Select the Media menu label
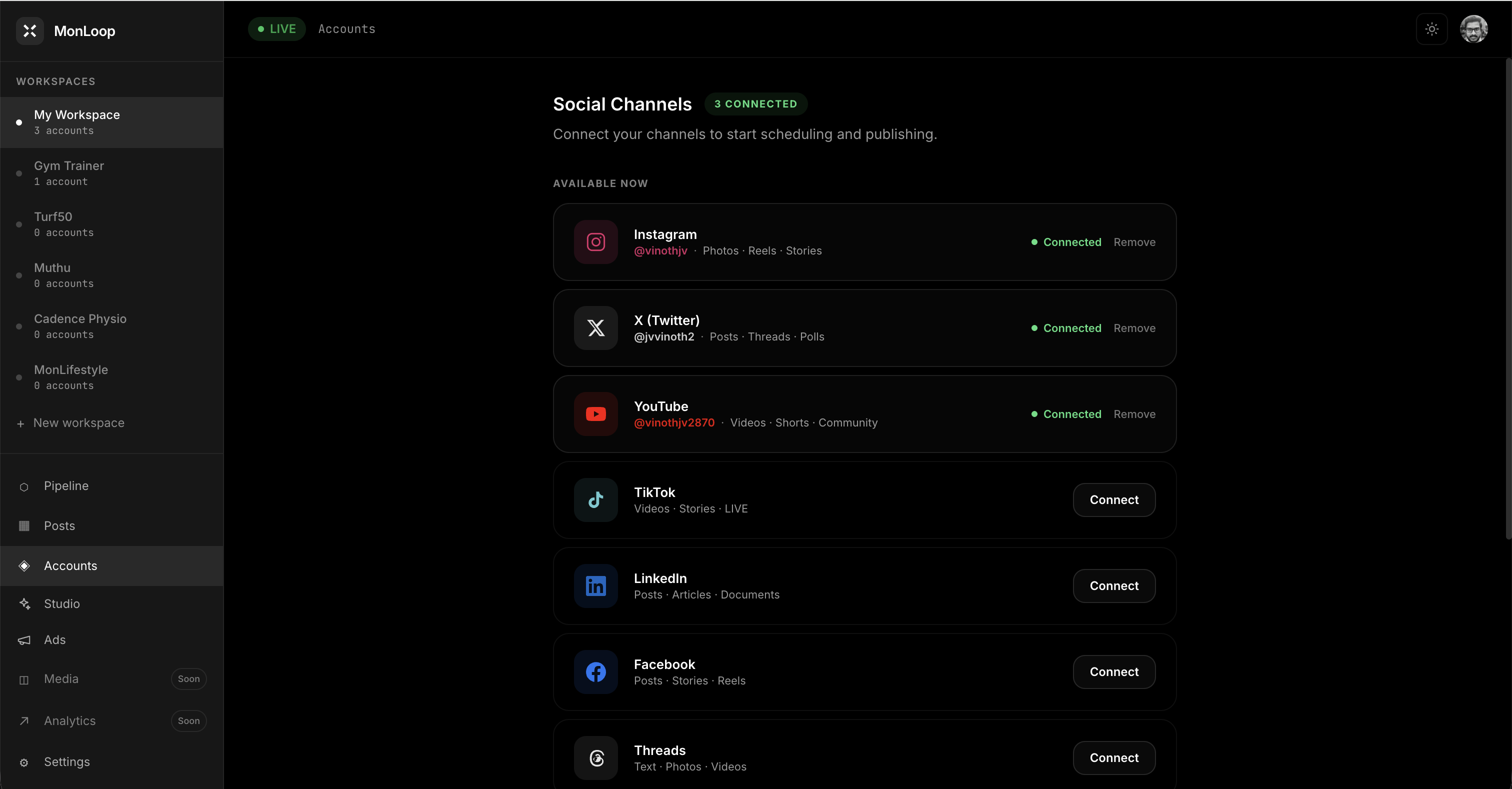 click(61, 678)
